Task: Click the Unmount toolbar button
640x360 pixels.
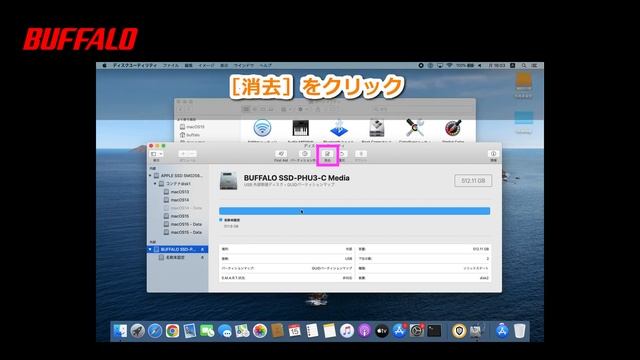Action: 361,154
